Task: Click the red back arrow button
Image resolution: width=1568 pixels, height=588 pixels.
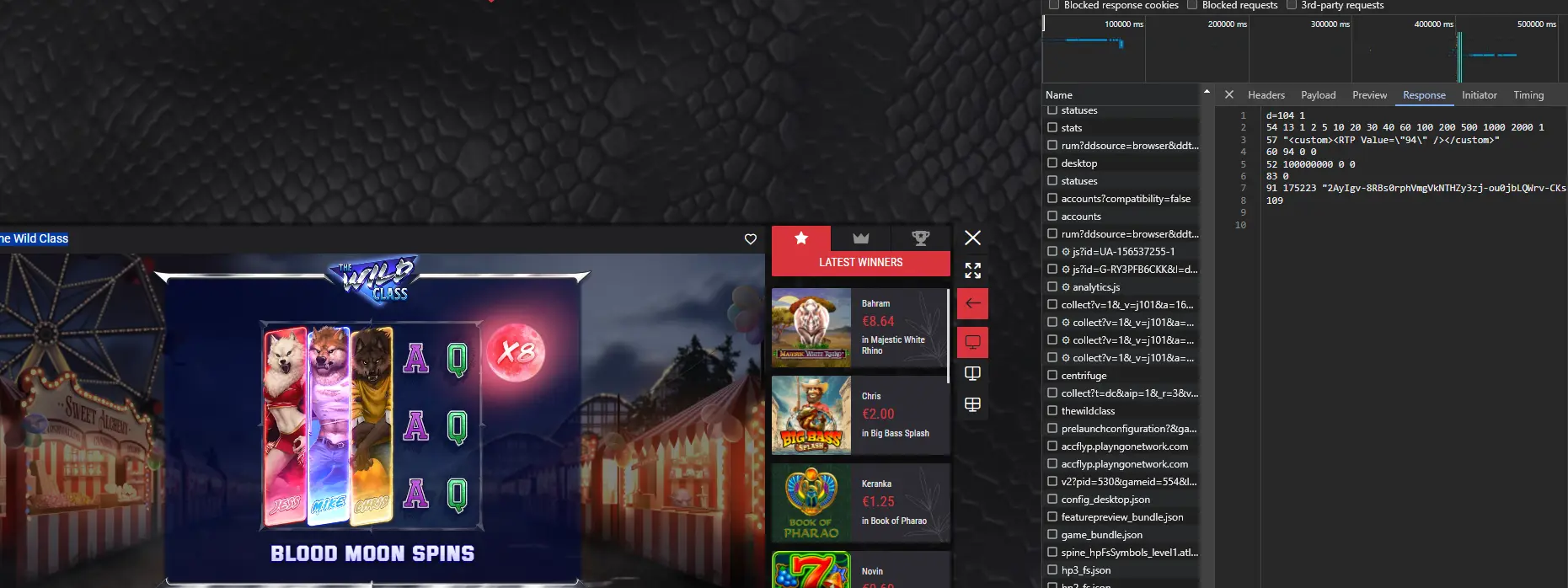Action: [972, 303]
